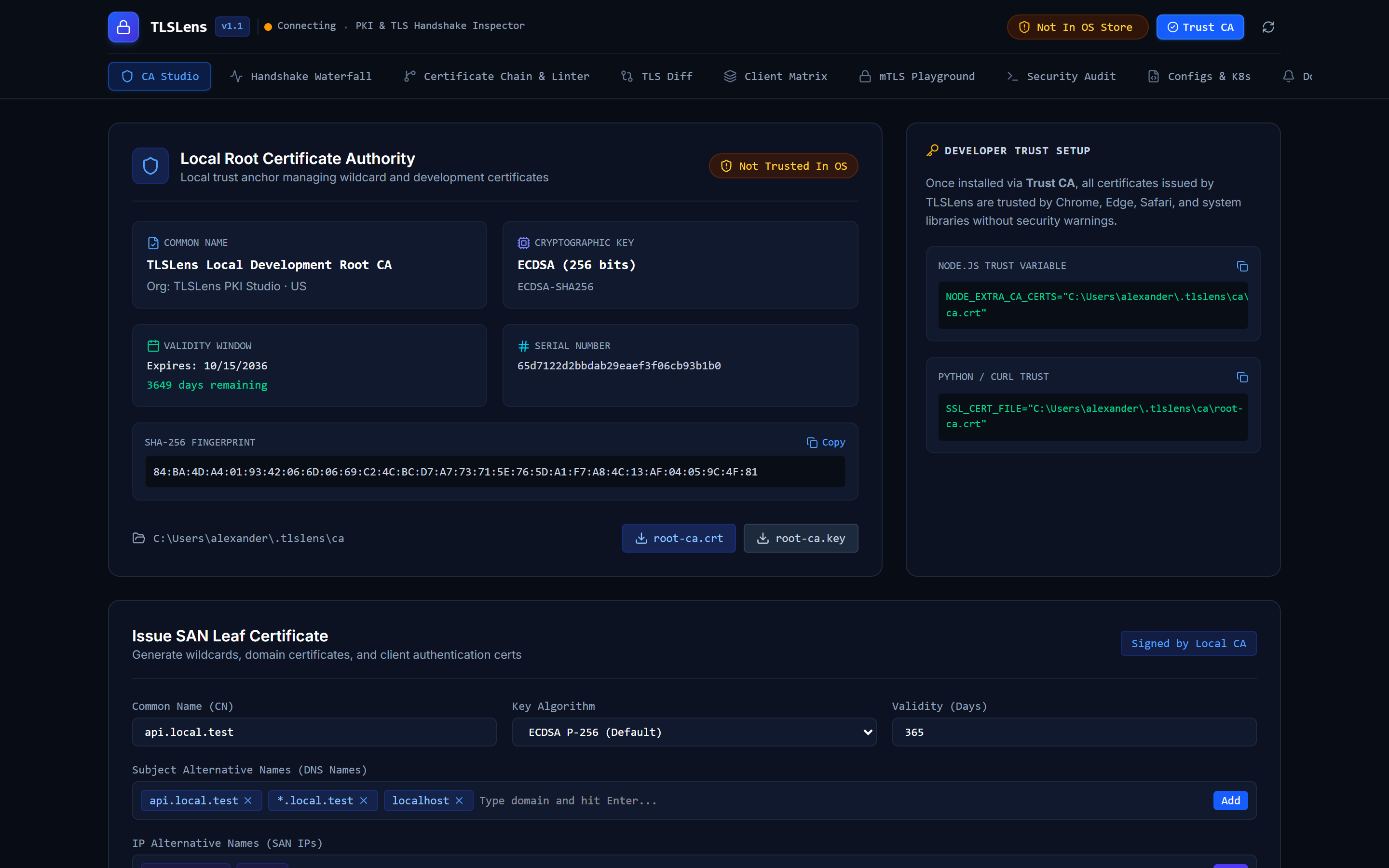The image size is (1389, 868).
Task: Download the root-ca.crt file
Action: point(679,538)
